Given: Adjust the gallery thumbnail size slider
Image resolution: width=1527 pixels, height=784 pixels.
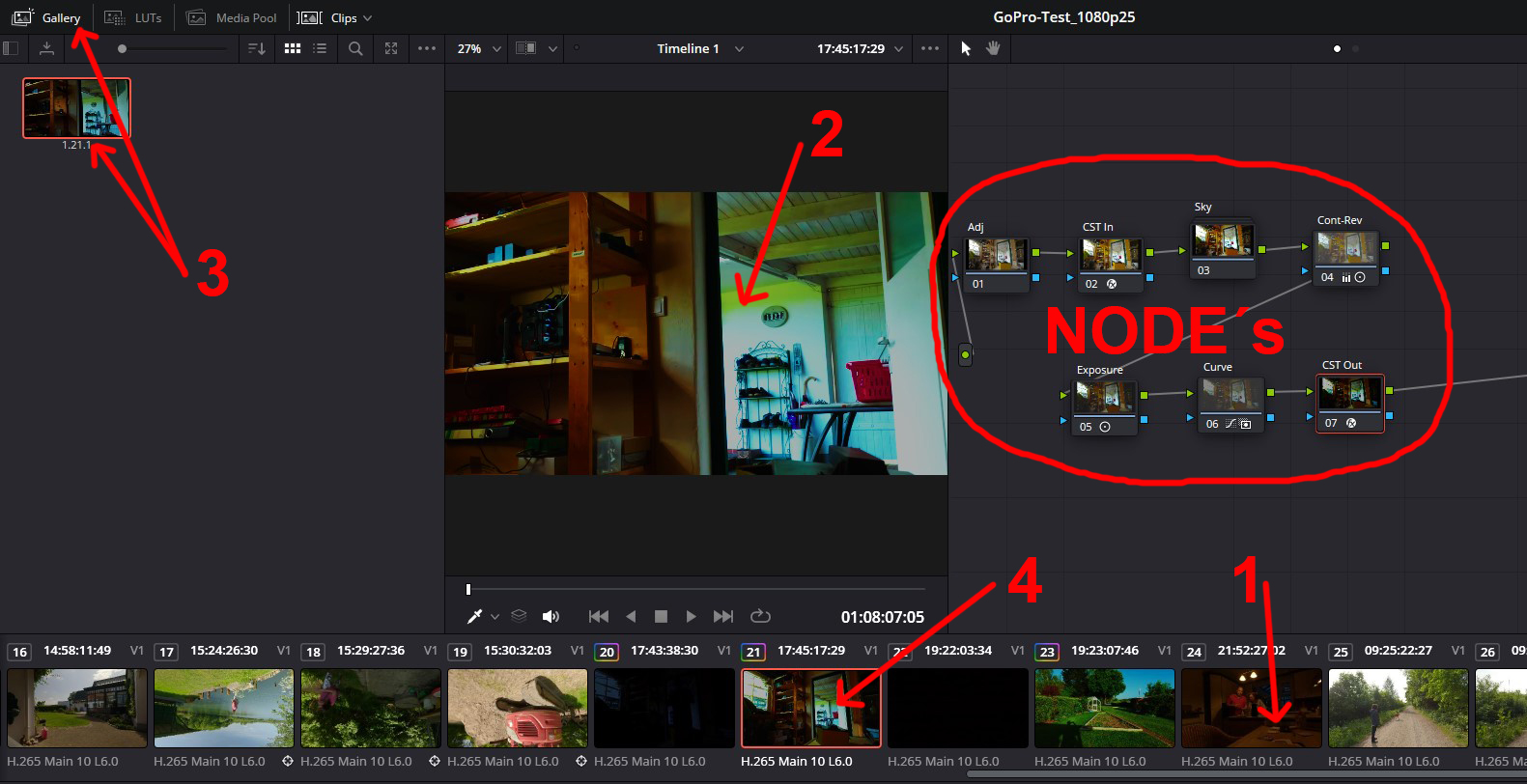Looking at the screenshot, I should click(x=122, y=48).
